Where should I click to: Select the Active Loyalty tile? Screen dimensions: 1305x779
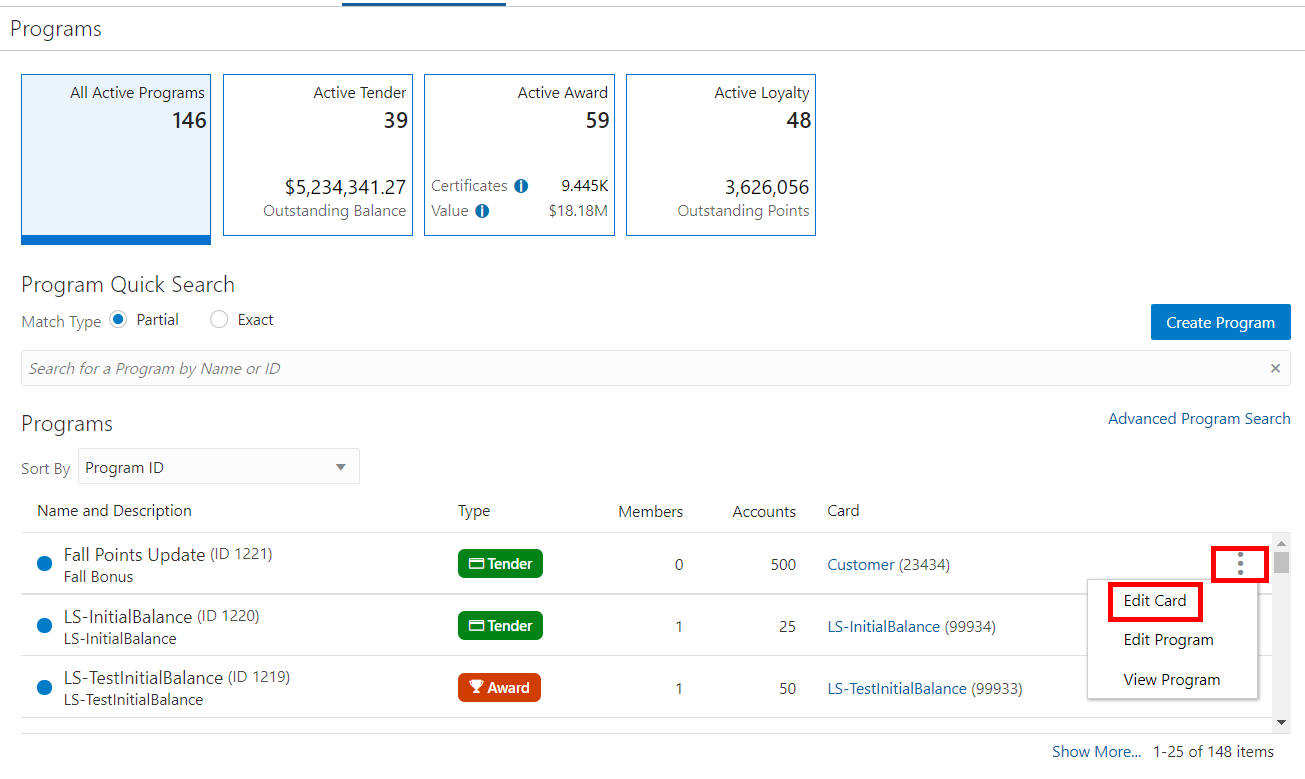coord(721,155)
